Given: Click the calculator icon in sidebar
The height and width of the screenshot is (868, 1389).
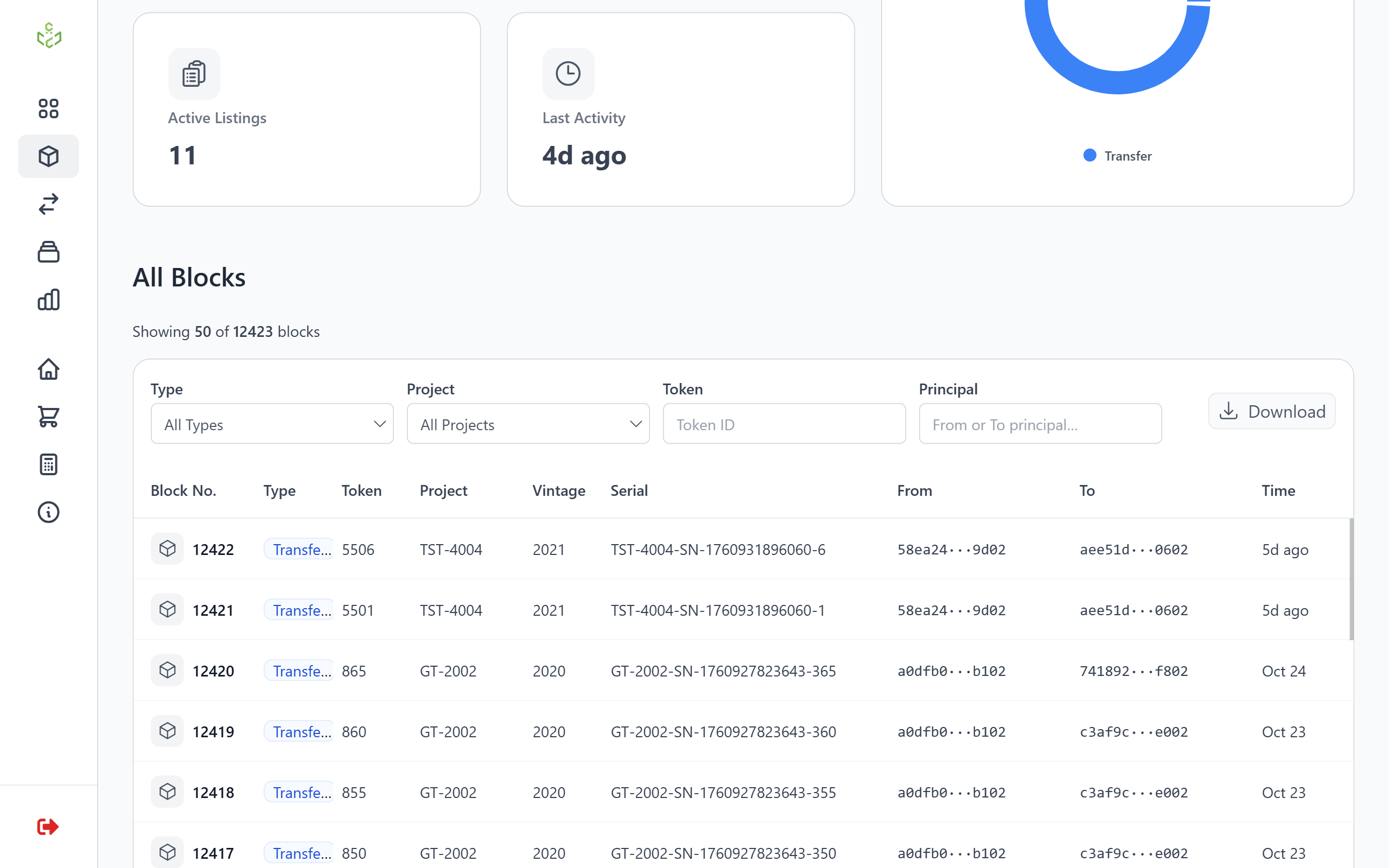Looking at the screenshot, I should (x=48, y=464).
